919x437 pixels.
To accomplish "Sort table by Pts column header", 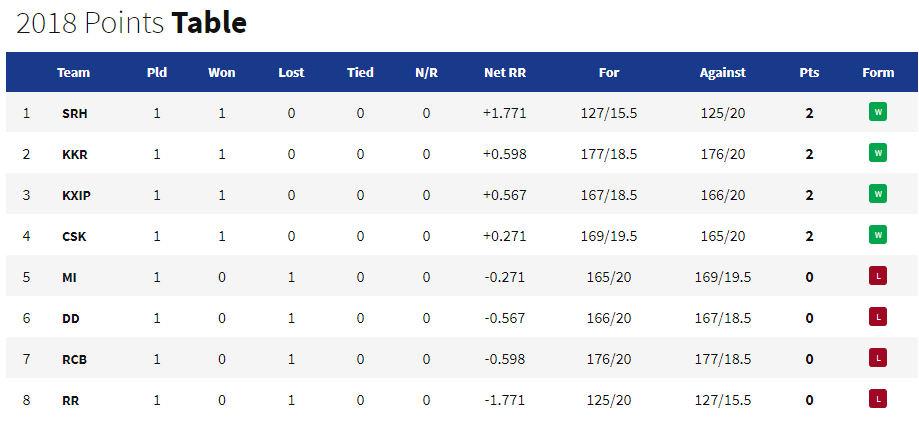I will pos(809,73).
